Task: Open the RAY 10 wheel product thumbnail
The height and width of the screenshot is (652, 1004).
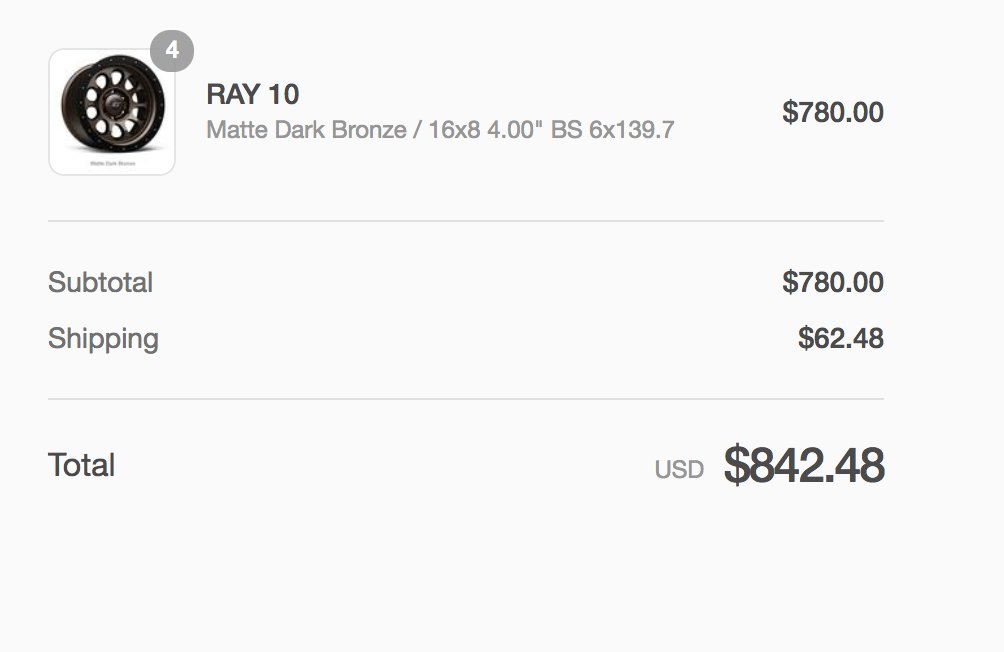Action: [112, 112]
